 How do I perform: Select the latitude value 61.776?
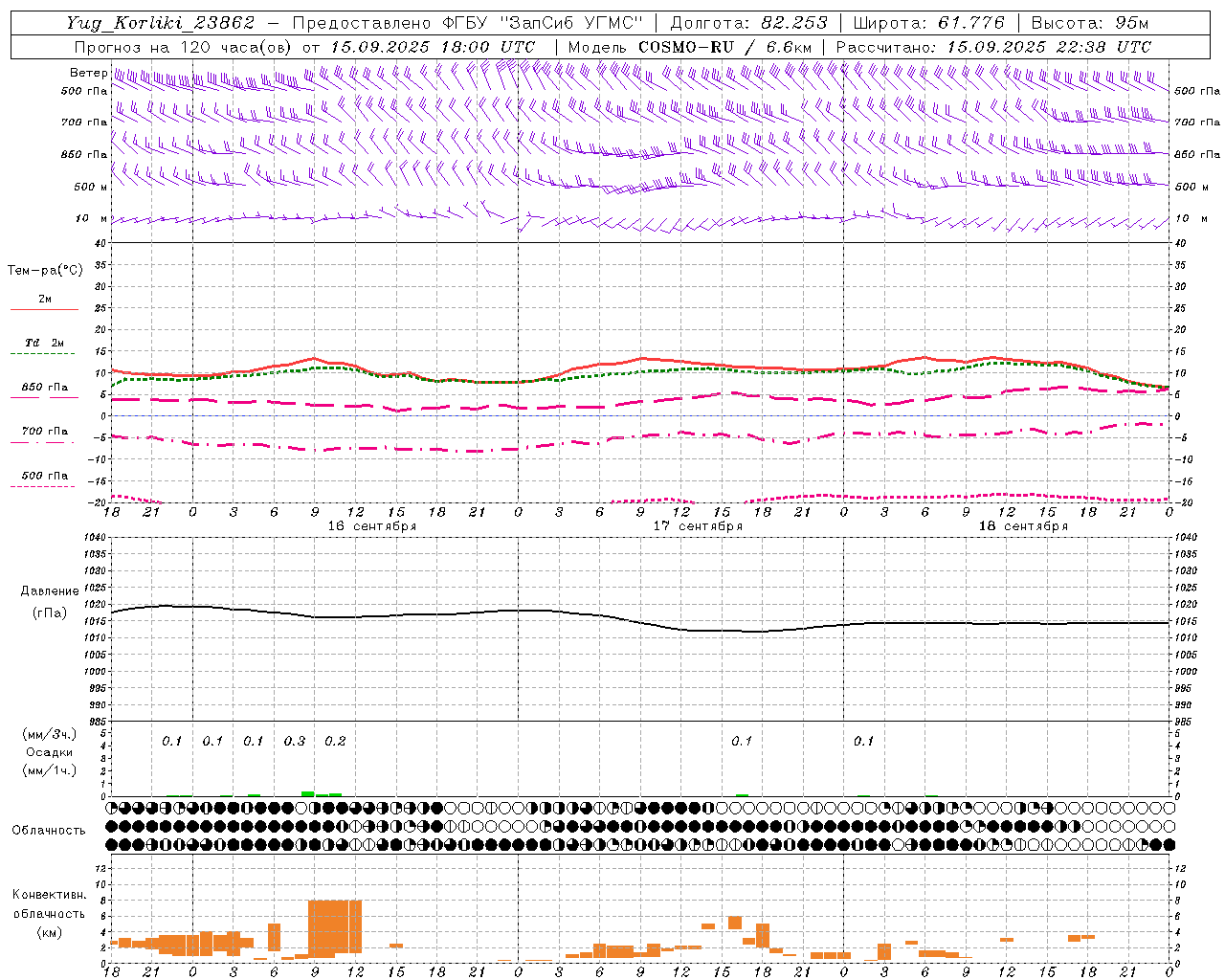coord(970,23)
